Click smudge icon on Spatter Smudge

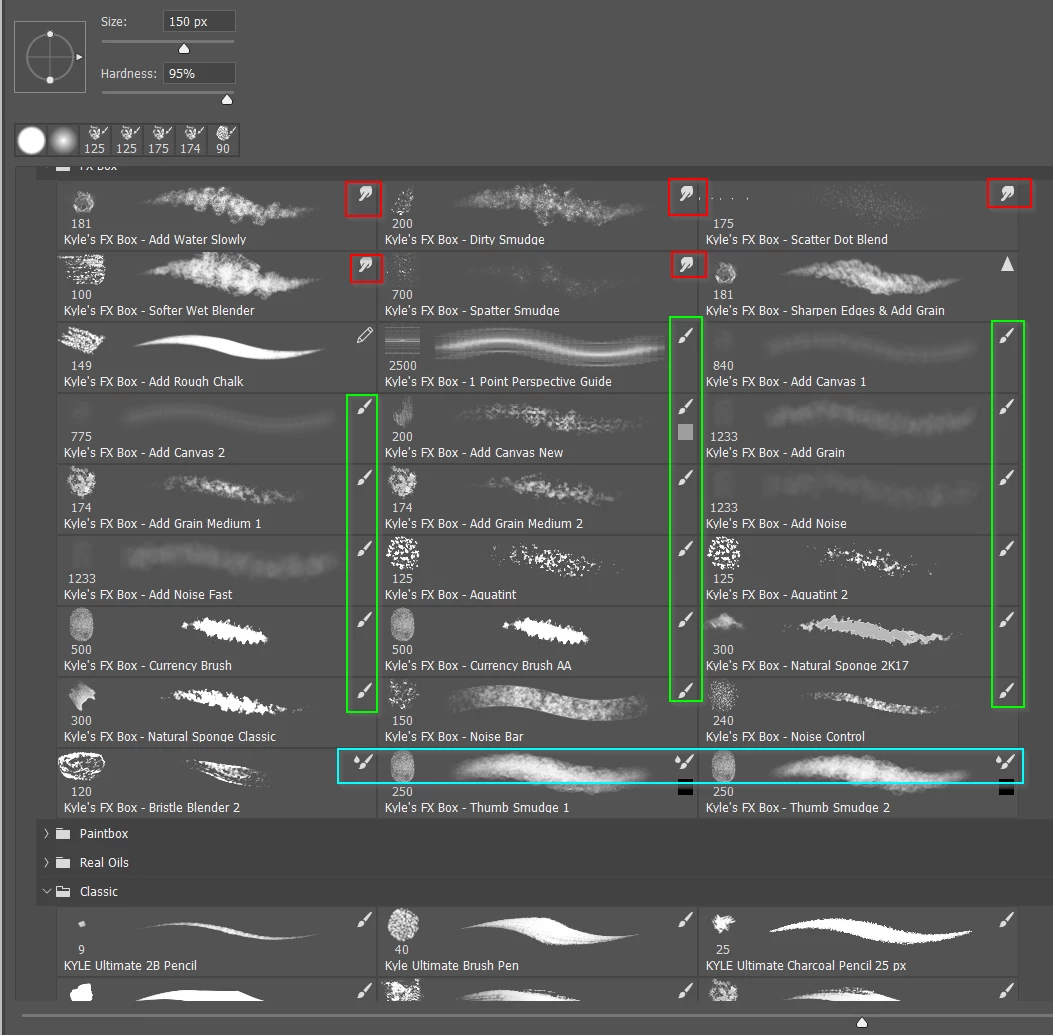click(x=686, y=265)
